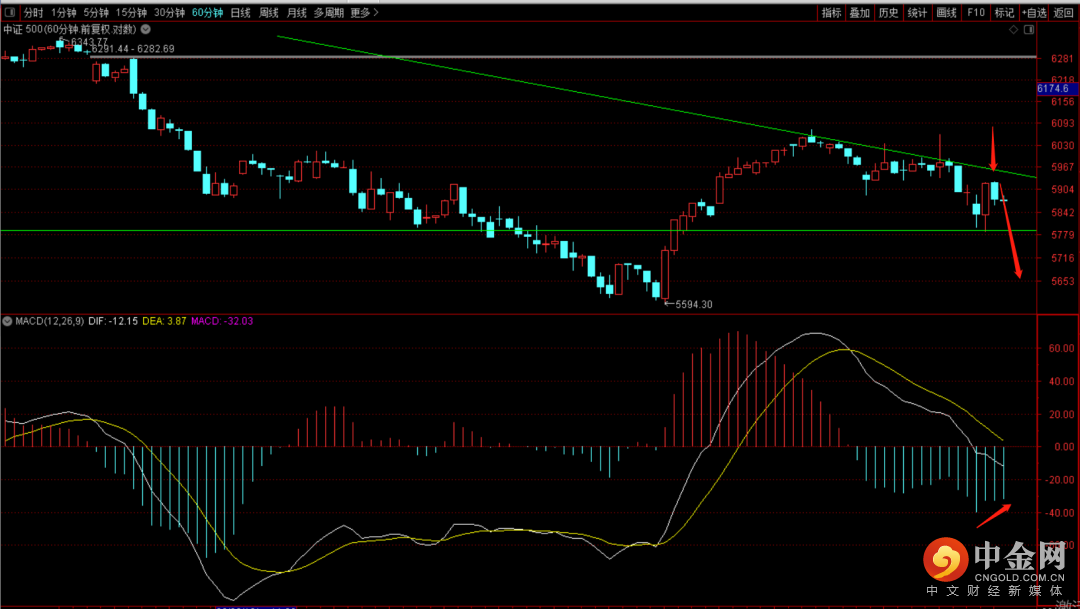Select the 分时 intraday tab

point(33,13)
